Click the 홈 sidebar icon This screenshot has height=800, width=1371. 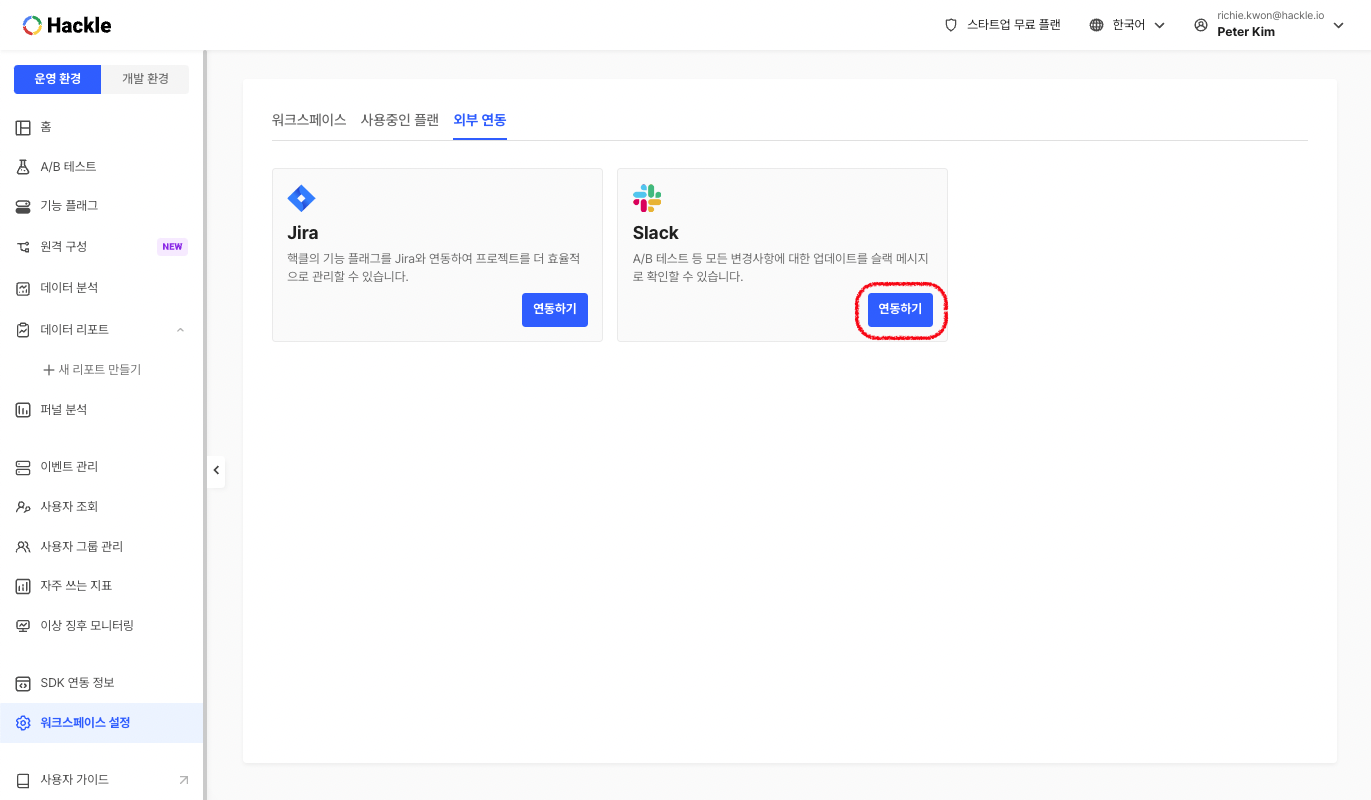[23, 128]
